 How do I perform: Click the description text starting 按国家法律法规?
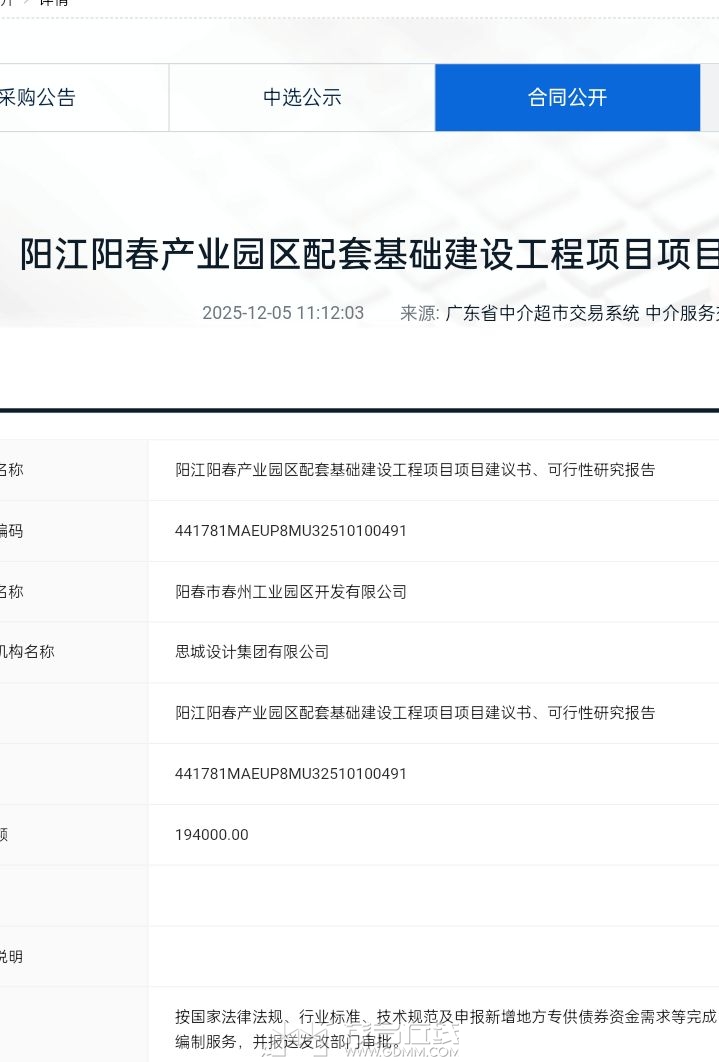(x=445, y=1017)
